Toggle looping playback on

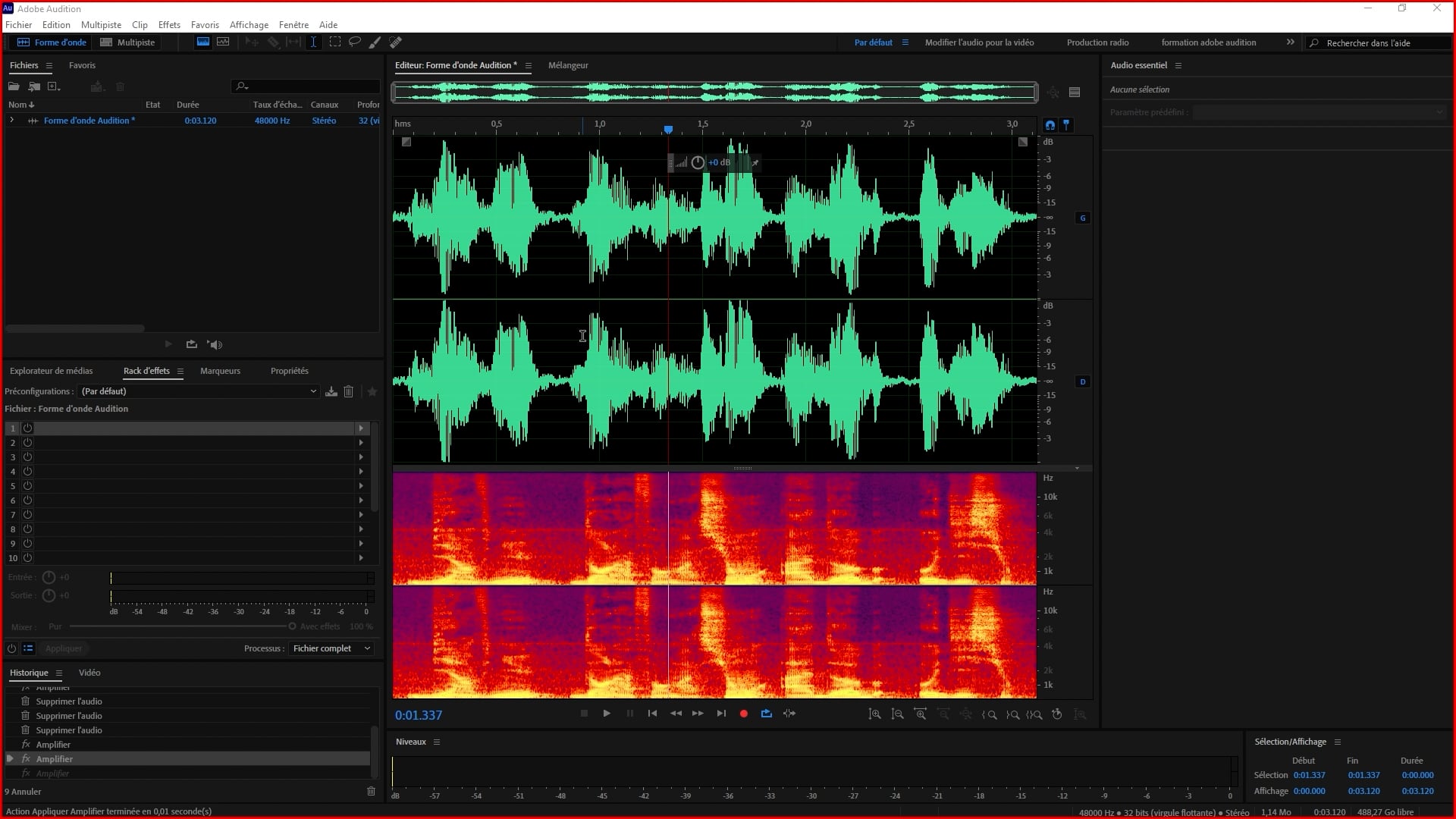pyautogui.click(x=766, y=714)
